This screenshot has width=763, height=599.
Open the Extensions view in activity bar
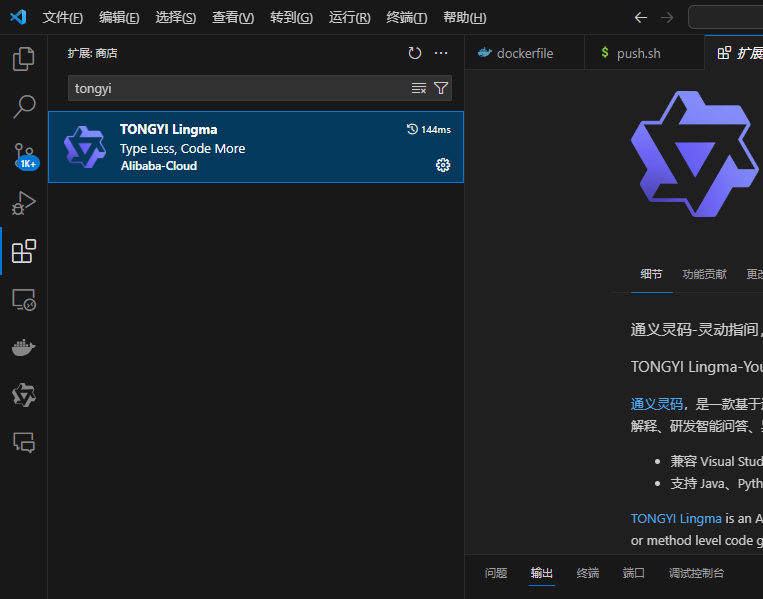pos(23,251)
